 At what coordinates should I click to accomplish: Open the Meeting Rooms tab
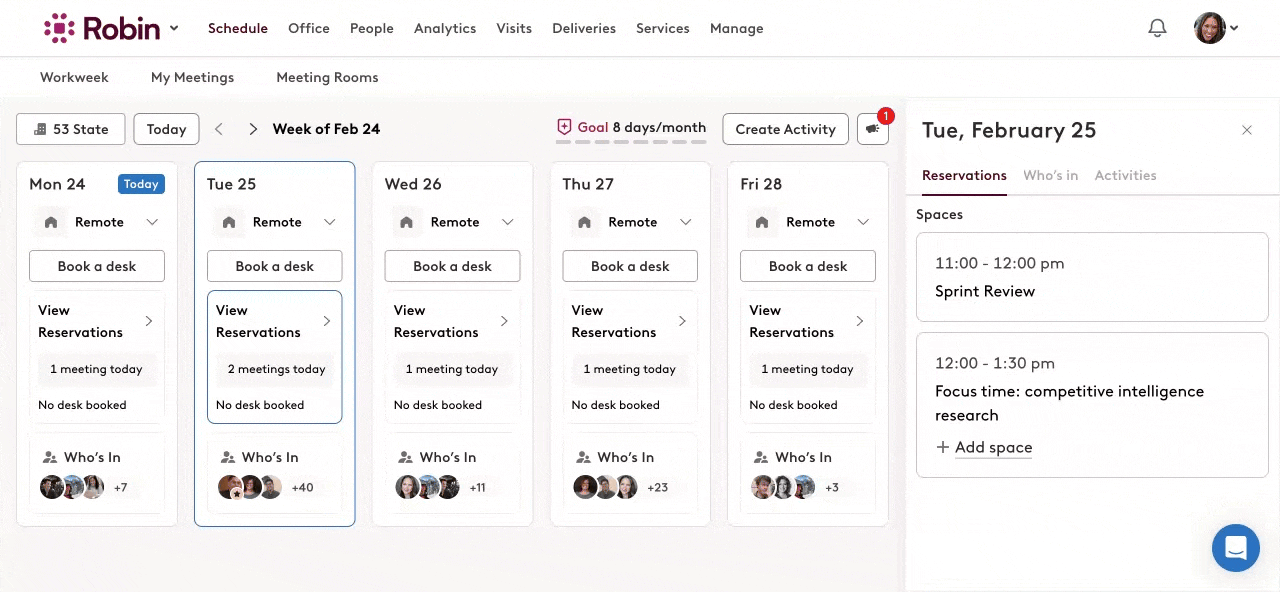point(327,77)
